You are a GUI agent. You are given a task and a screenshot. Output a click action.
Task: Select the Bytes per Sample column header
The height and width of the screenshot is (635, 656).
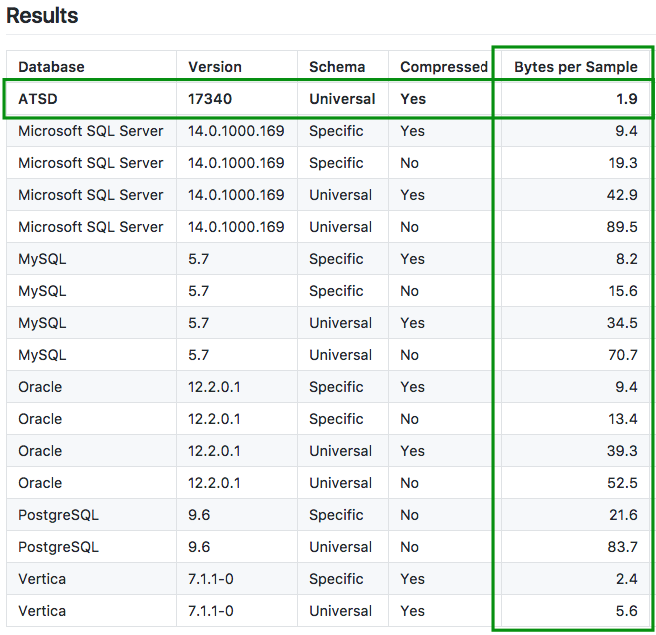[x=576, y=67]
